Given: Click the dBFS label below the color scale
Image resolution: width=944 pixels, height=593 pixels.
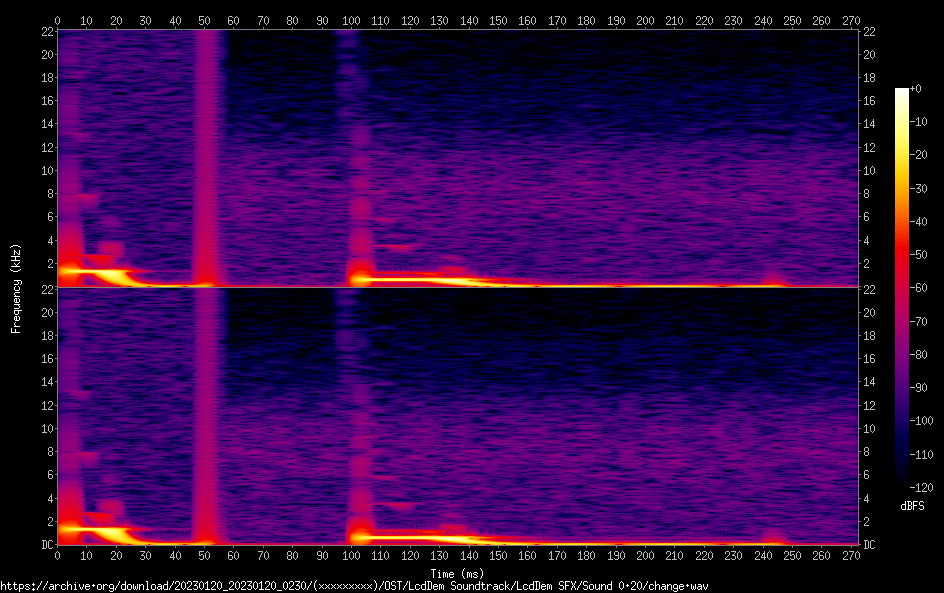Looking at the screenshot, I should point(911,507).
